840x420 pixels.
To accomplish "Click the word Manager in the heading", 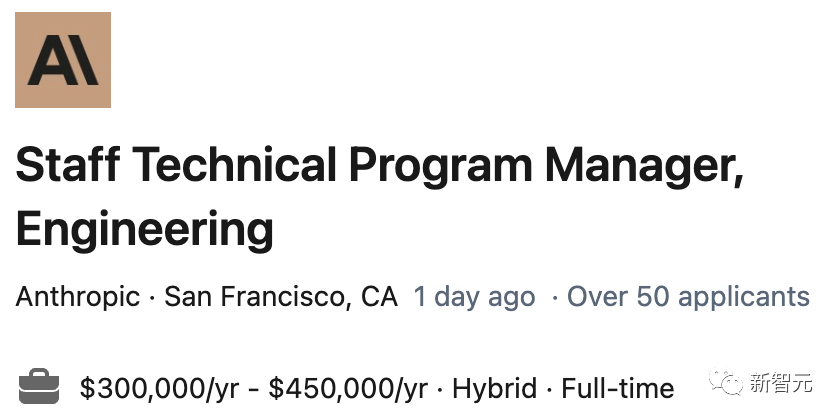I will coord(644,167).
